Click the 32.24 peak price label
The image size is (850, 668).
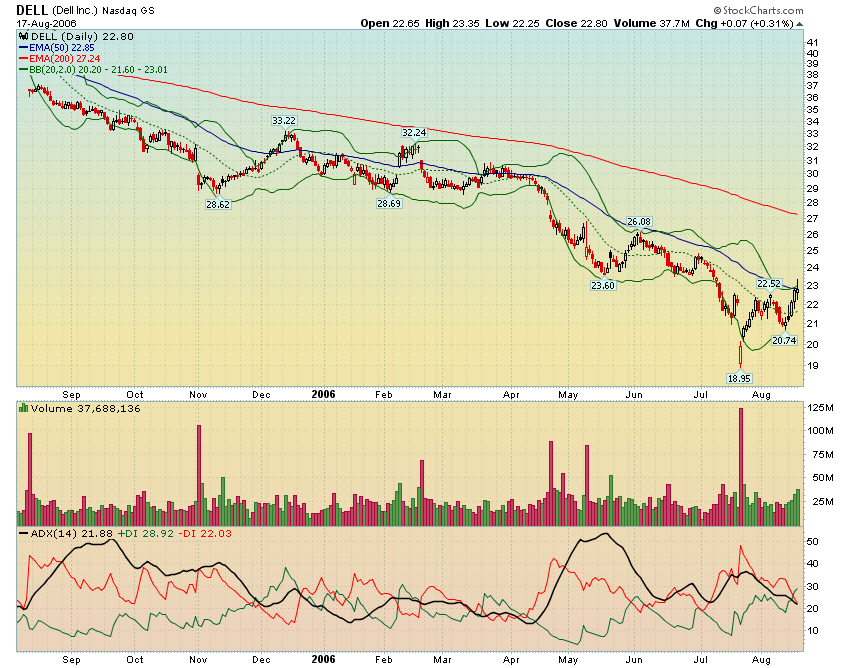[x=414, y=132]
